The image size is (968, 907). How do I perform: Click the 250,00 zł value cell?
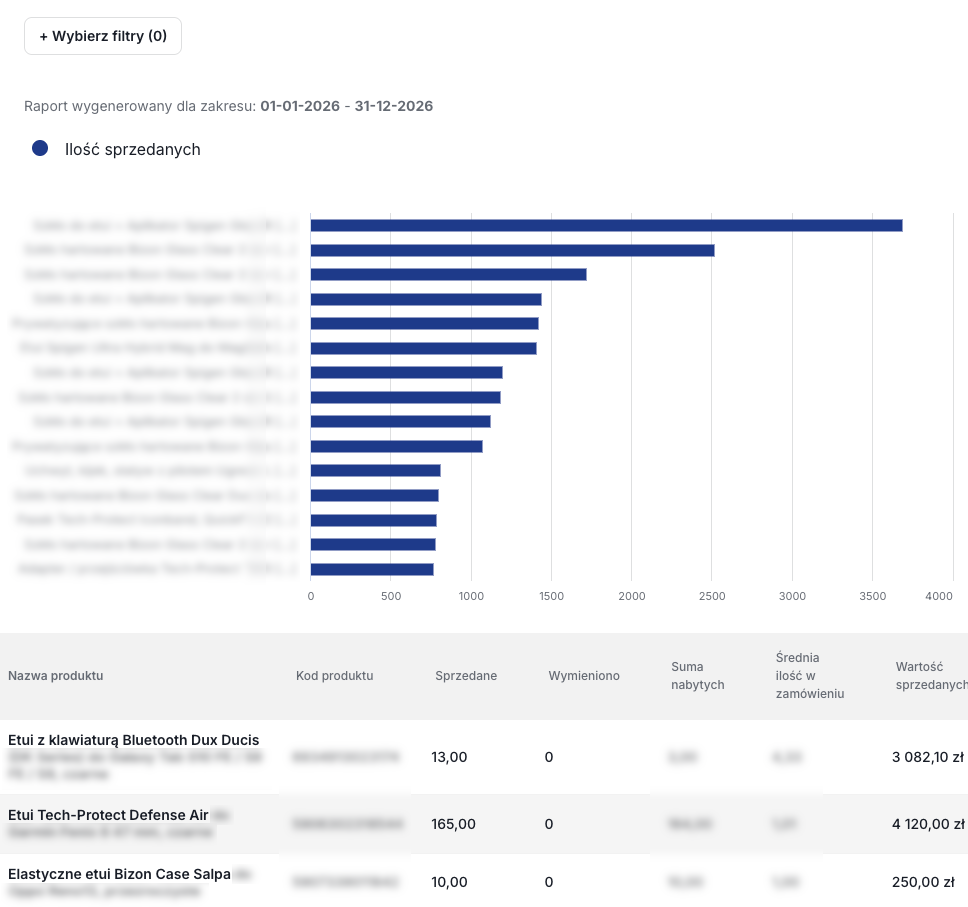tap(924, 882)
